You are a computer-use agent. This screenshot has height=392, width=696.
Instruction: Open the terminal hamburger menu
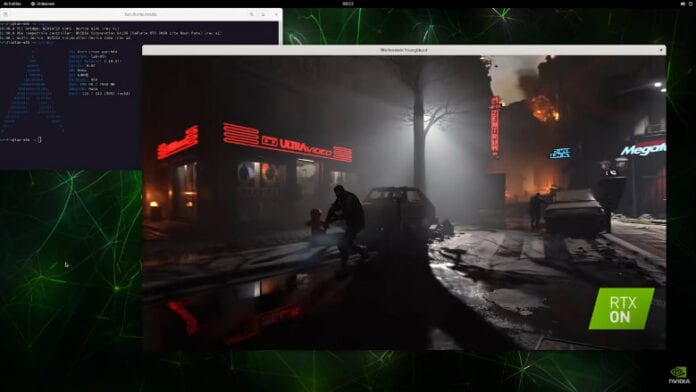[263, 14]
